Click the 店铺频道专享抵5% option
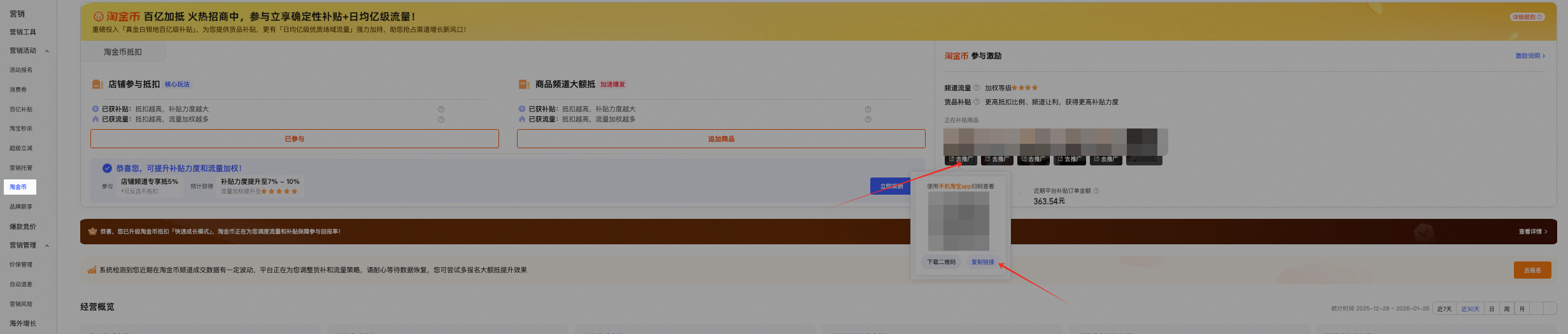 pyautogui.click(x=149, y=182)
